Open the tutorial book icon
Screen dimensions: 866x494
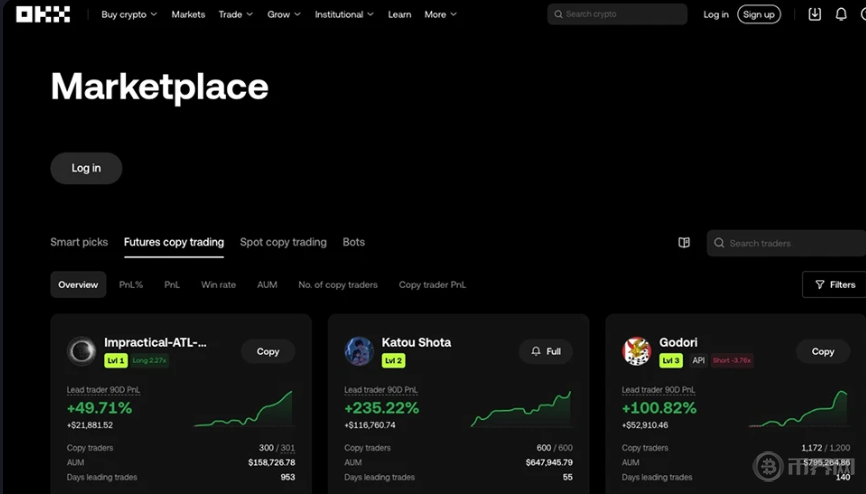tap(684, 243)
